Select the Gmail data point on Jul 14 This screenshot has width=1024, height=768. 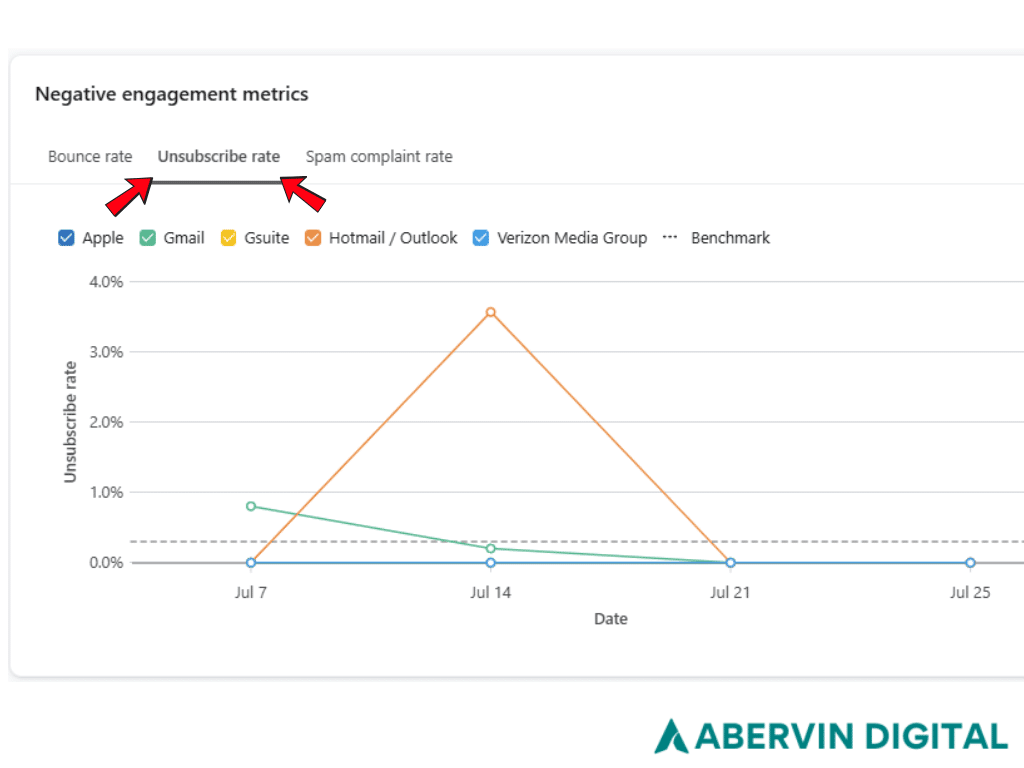490,549
